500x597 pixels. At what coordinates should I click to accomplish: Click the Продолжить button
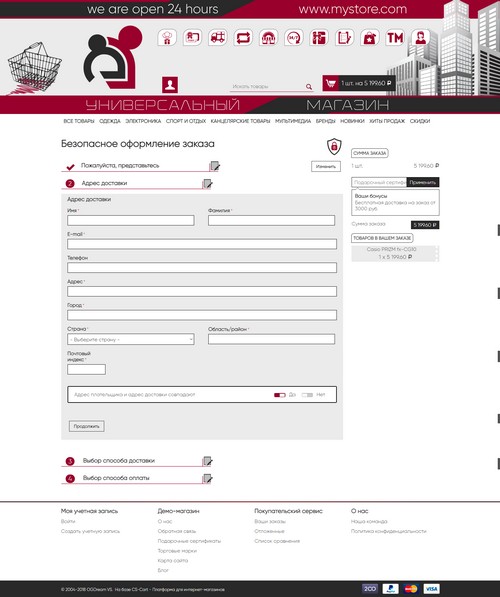86,426
